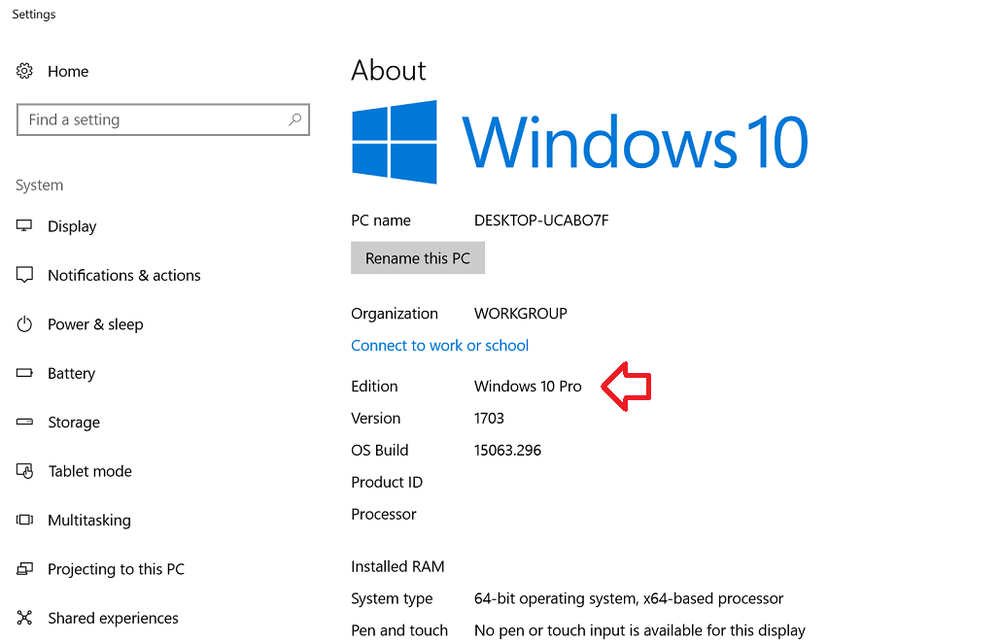Screen dimensions: 1000x642
Task: Open Tablet mode settings
Action: pyautogui.click(x=90, y=471)
